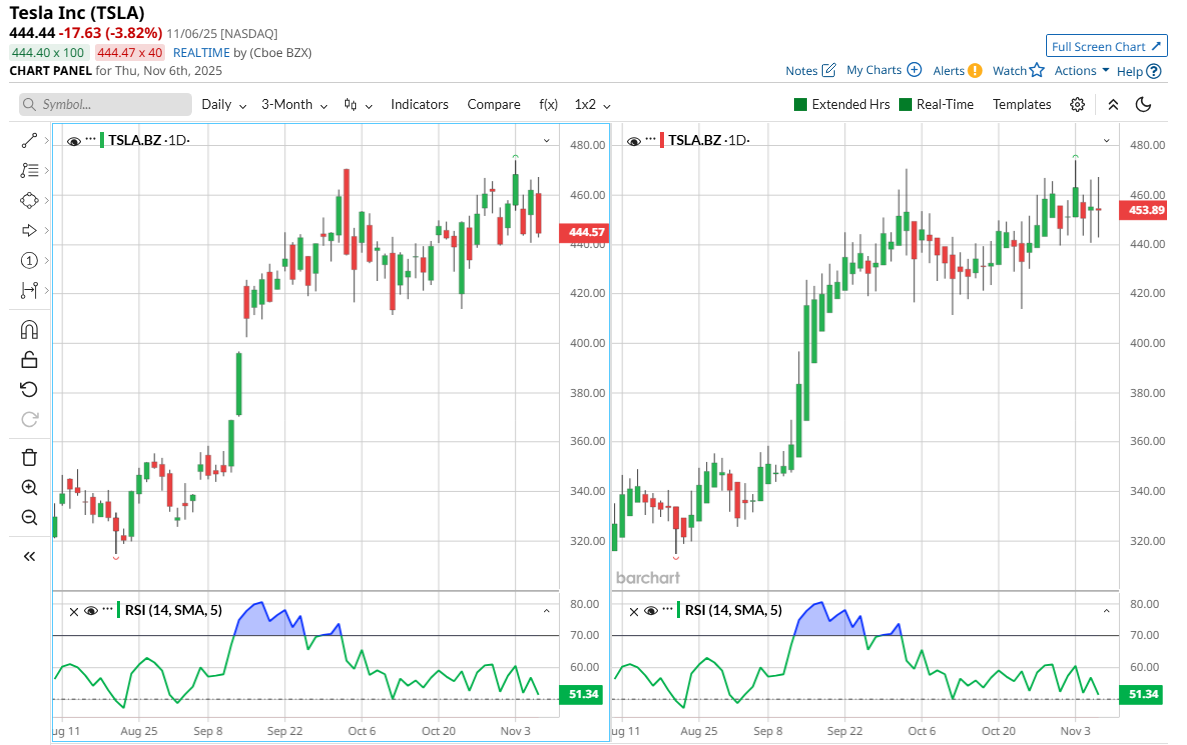Click the 453.89 price label on right axis

click(1143, 210)
